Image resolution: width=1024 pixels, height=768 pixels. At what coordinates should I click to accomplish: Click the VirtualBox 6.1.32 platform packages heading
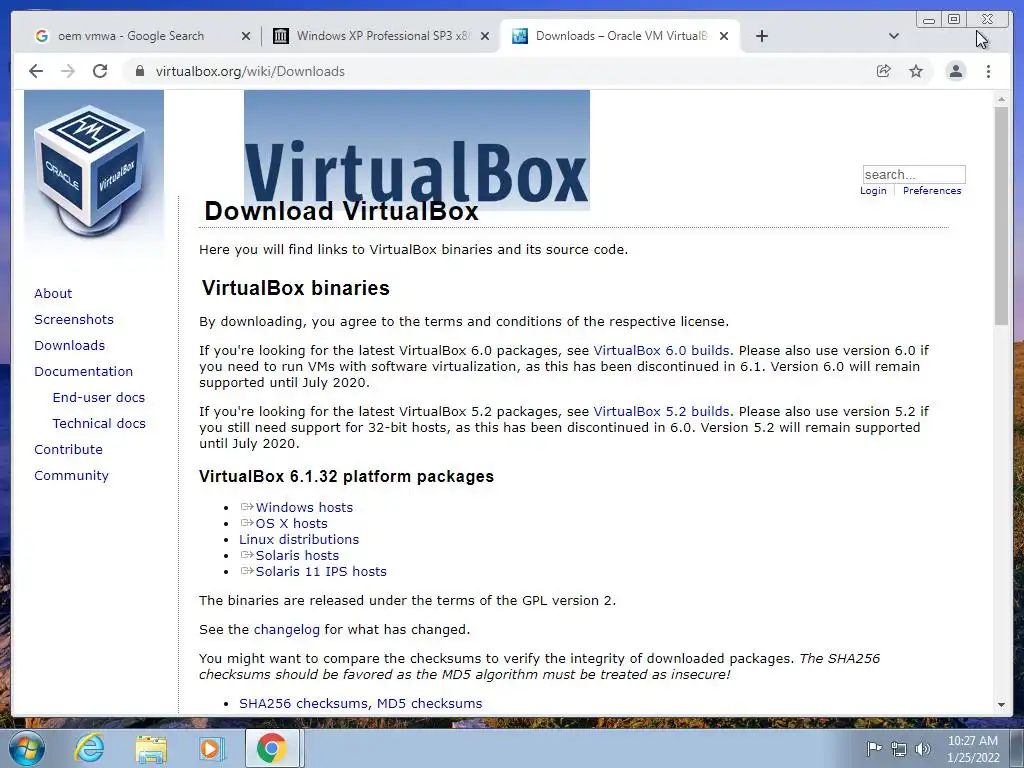click(346, 477)
